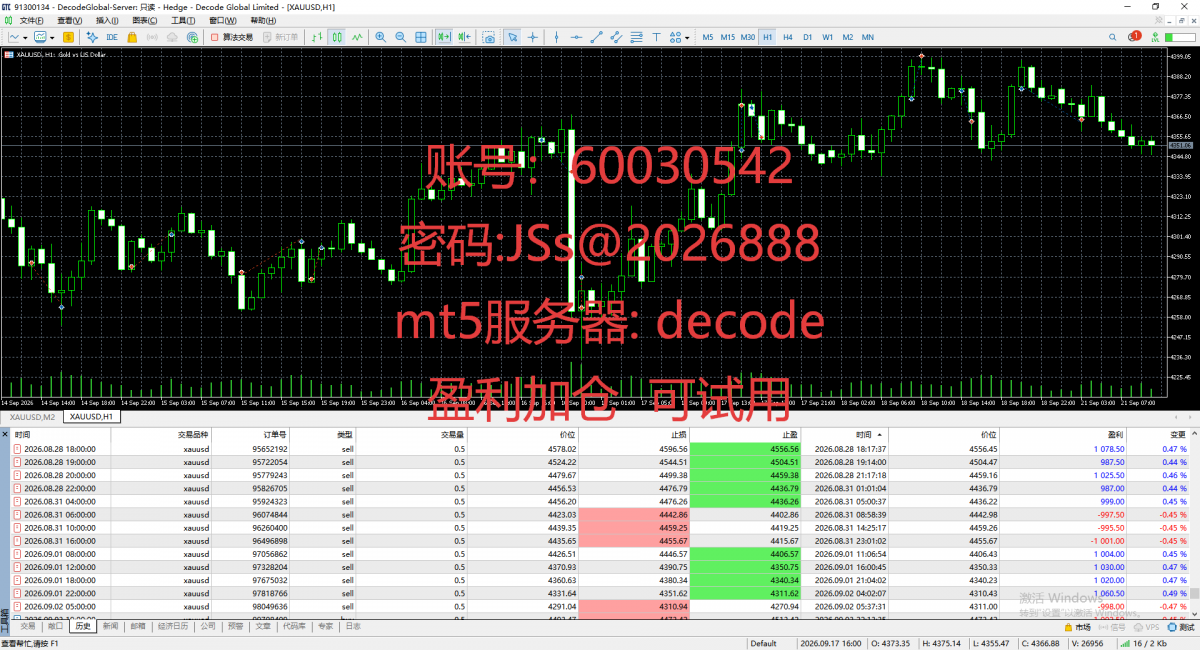Screen dimensions: 1200x650
Task: Switch to the 日志 toolbox tab
Action: 353,626
